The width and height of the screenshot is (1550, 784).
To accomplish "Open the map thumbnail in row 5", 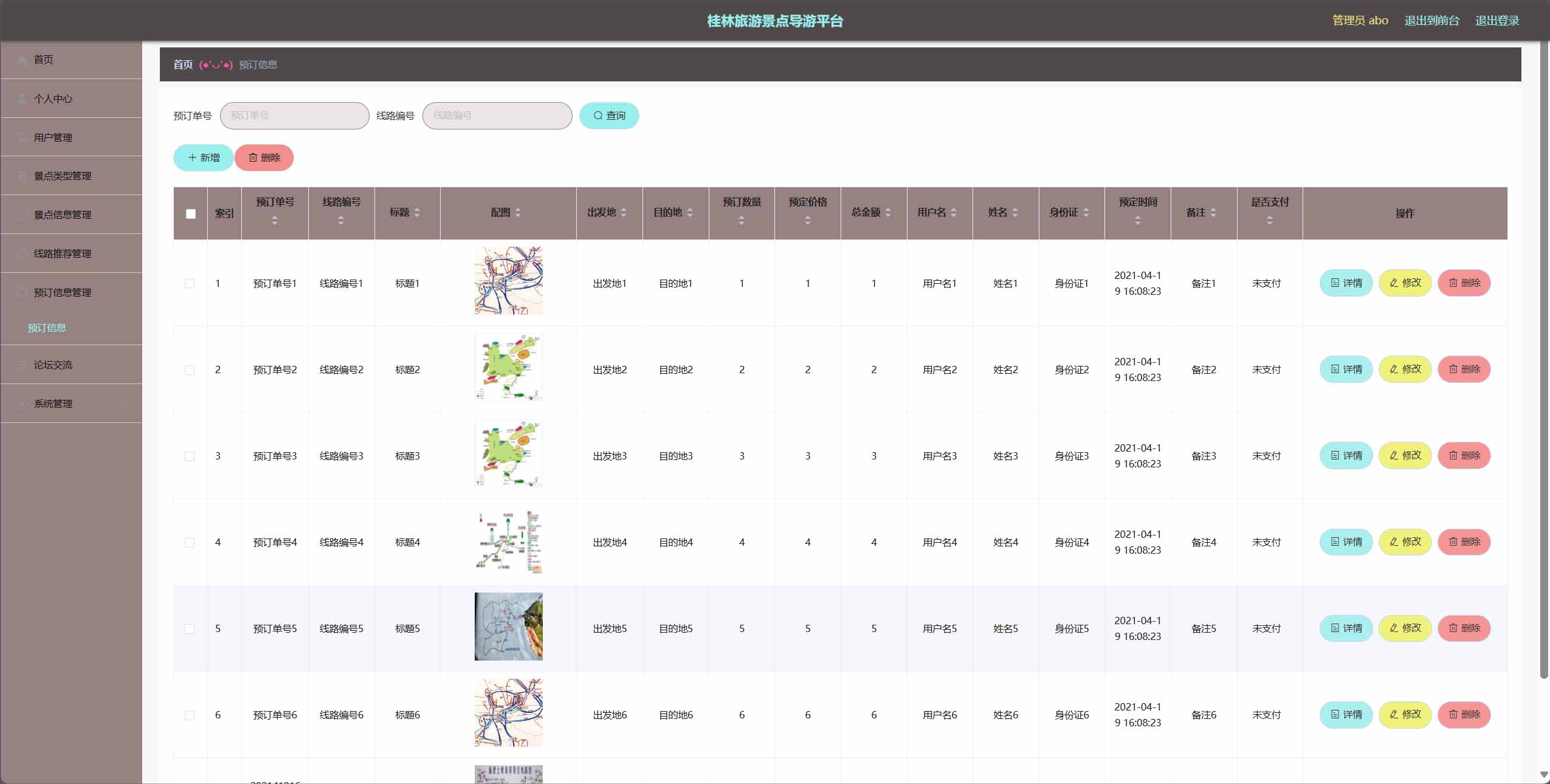I will 509,627.
